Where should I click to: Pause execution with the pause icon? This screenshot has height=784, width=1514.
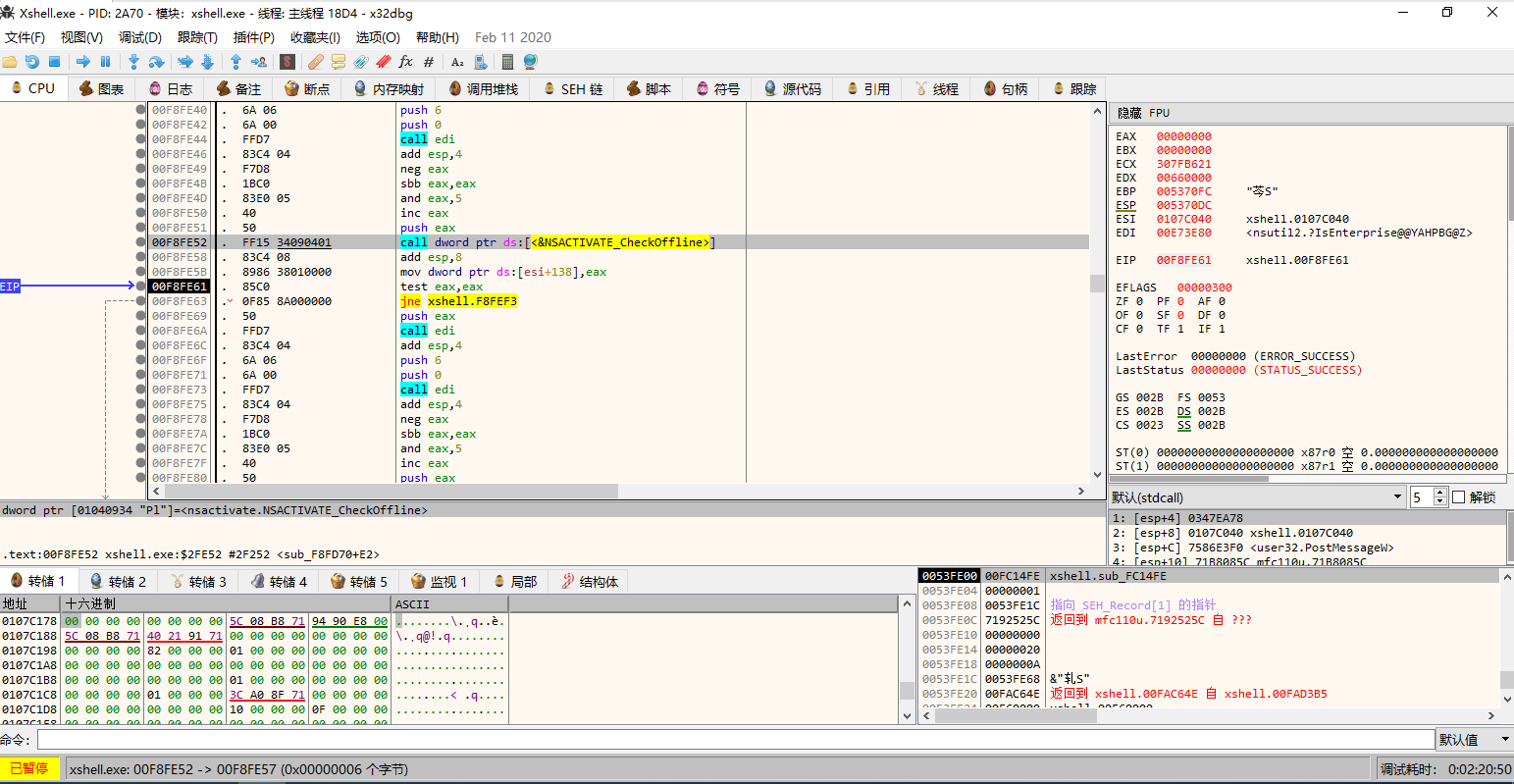(x=106, y=62)
